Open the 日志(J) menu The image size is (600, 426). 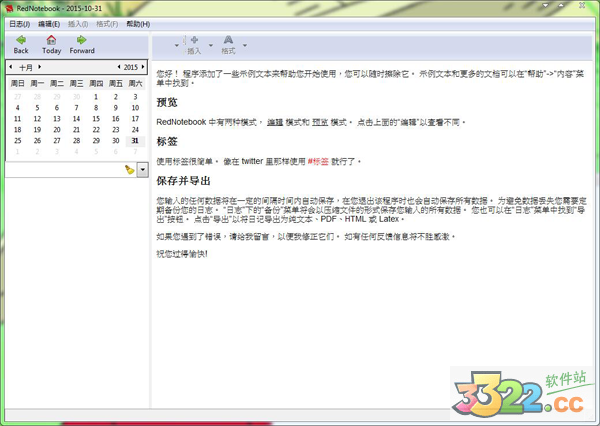click(x=19, y=23)
